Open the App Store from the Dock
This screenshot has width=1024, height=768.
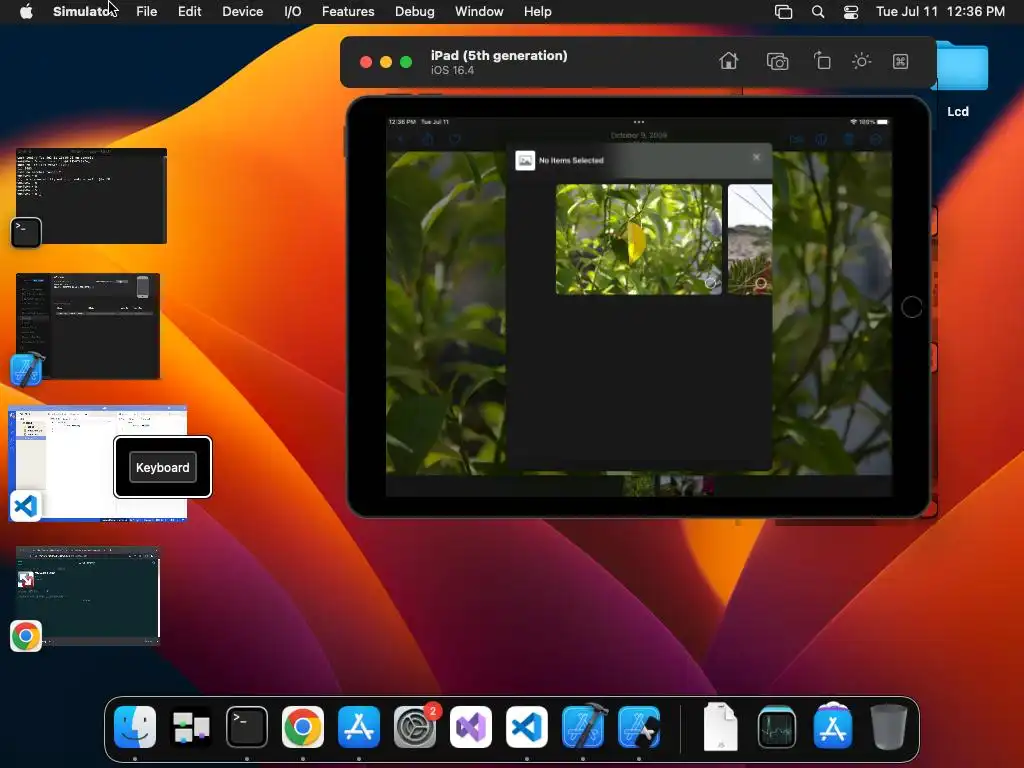point(359,727)
